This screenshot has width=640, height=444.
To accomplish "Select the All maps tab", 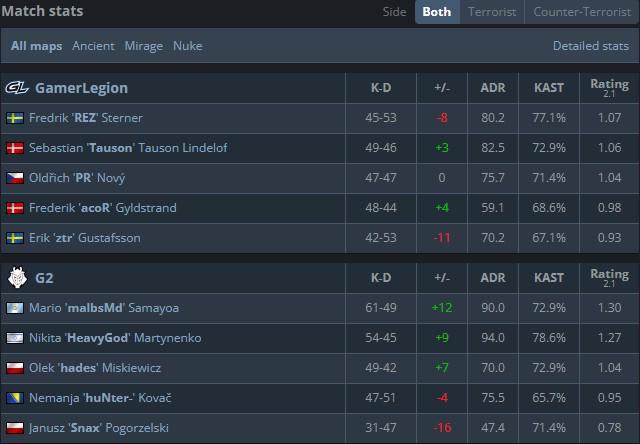I will (x=37, y=46).
